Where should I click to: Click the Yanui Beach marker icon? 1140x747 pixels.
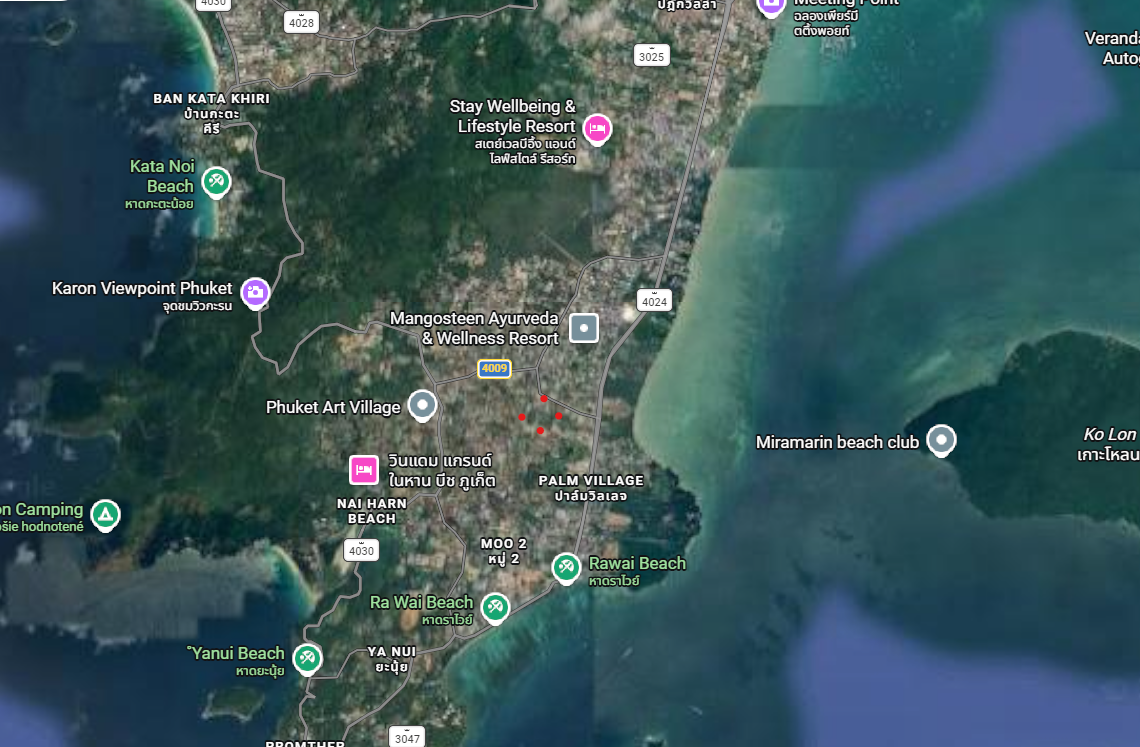[x=307, y=658]
